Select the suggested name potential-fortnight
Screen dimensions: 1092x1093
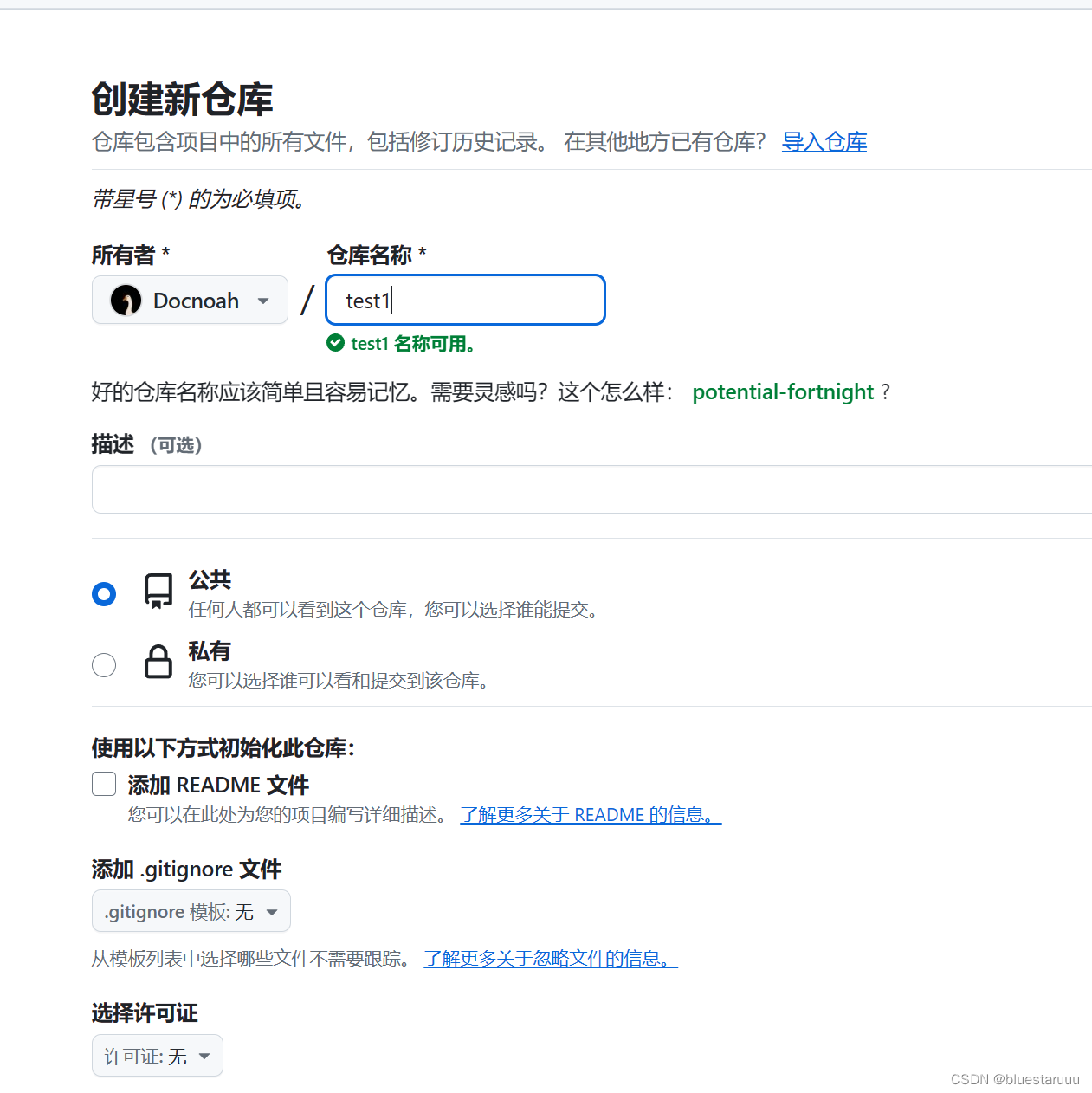(782, 392)
